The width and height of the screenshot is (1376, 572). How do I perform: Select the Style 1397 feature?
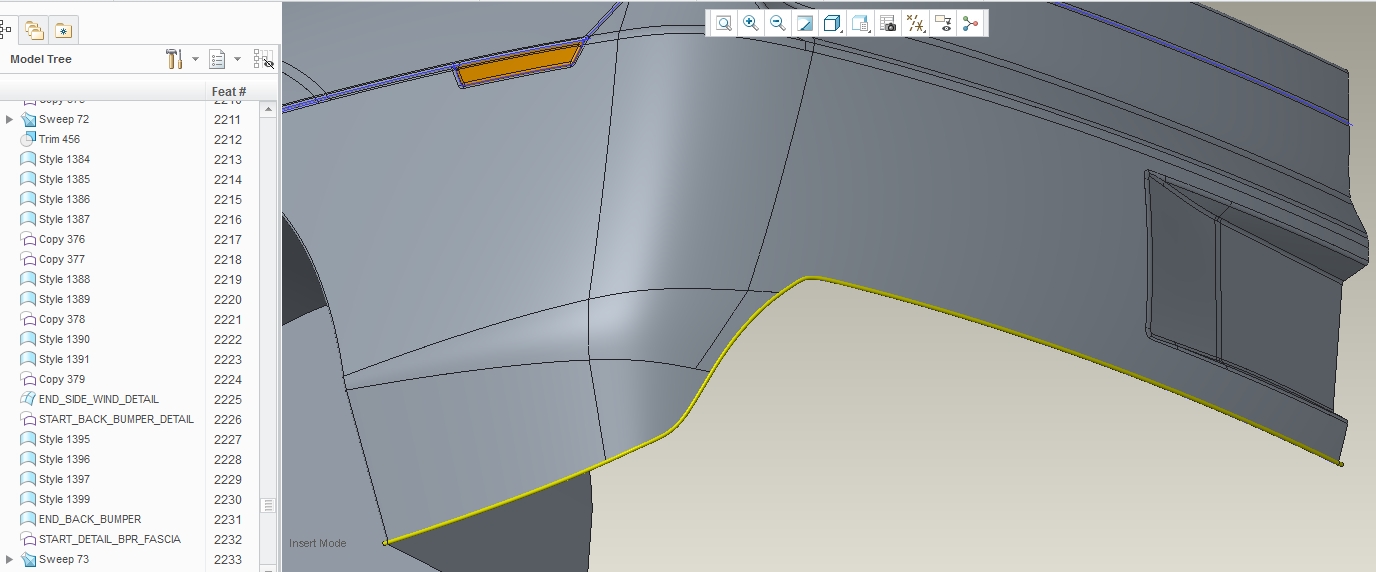(64, 479)
